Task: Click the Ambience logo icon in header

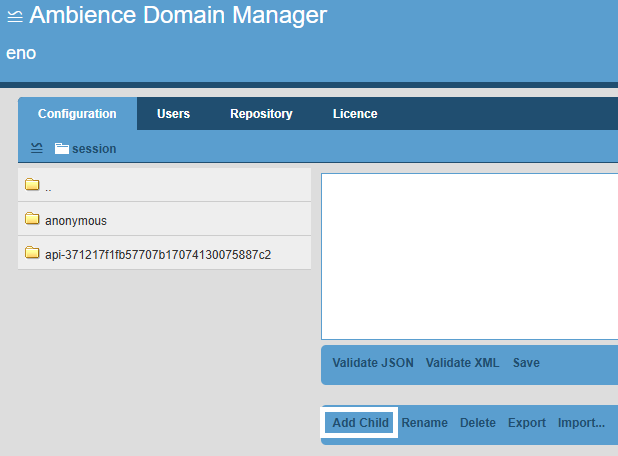Action: pyautogui.click(x=15, y=16)
